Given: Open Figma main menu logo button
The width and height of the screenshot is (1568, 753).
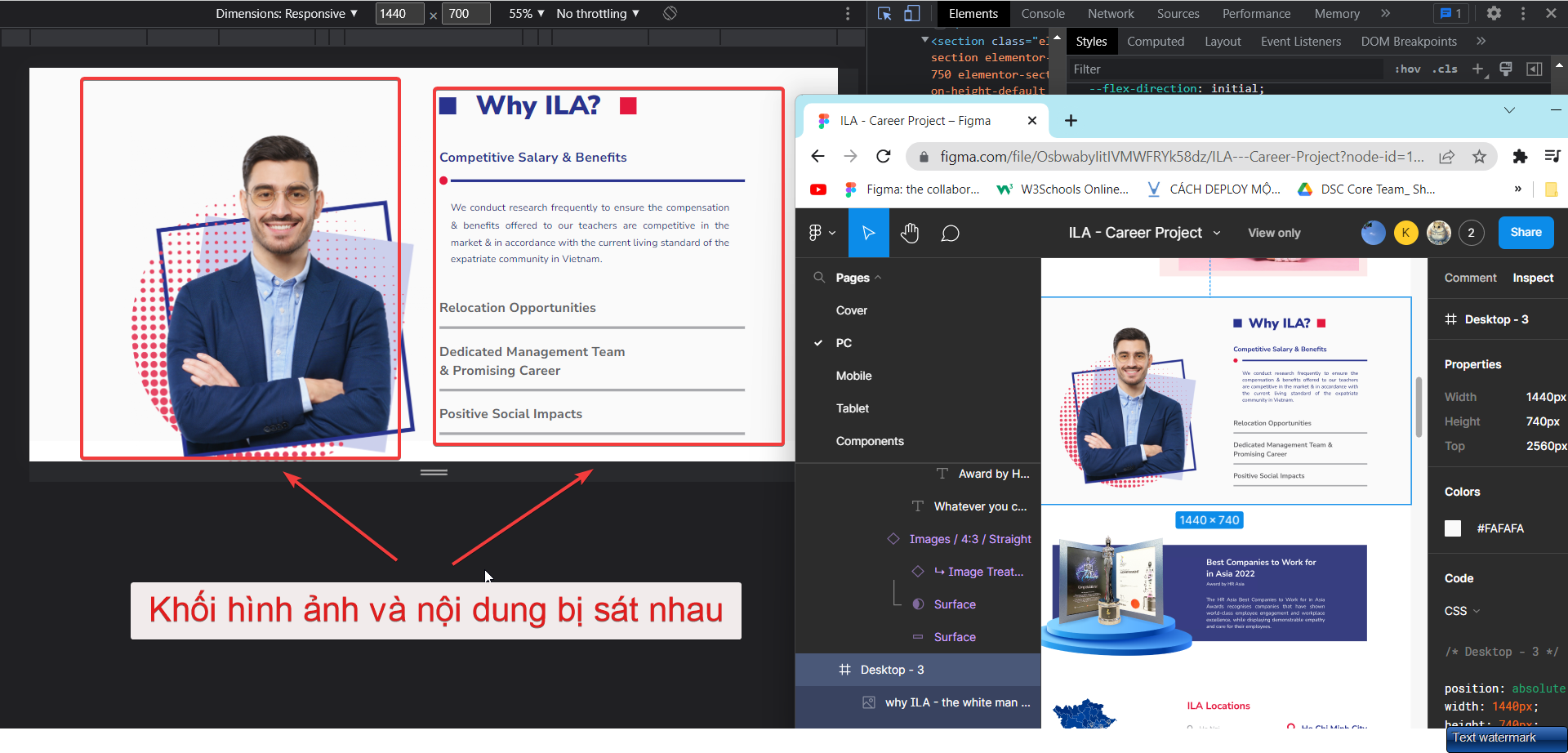Looking at the screenshot, I should point(822,233).
